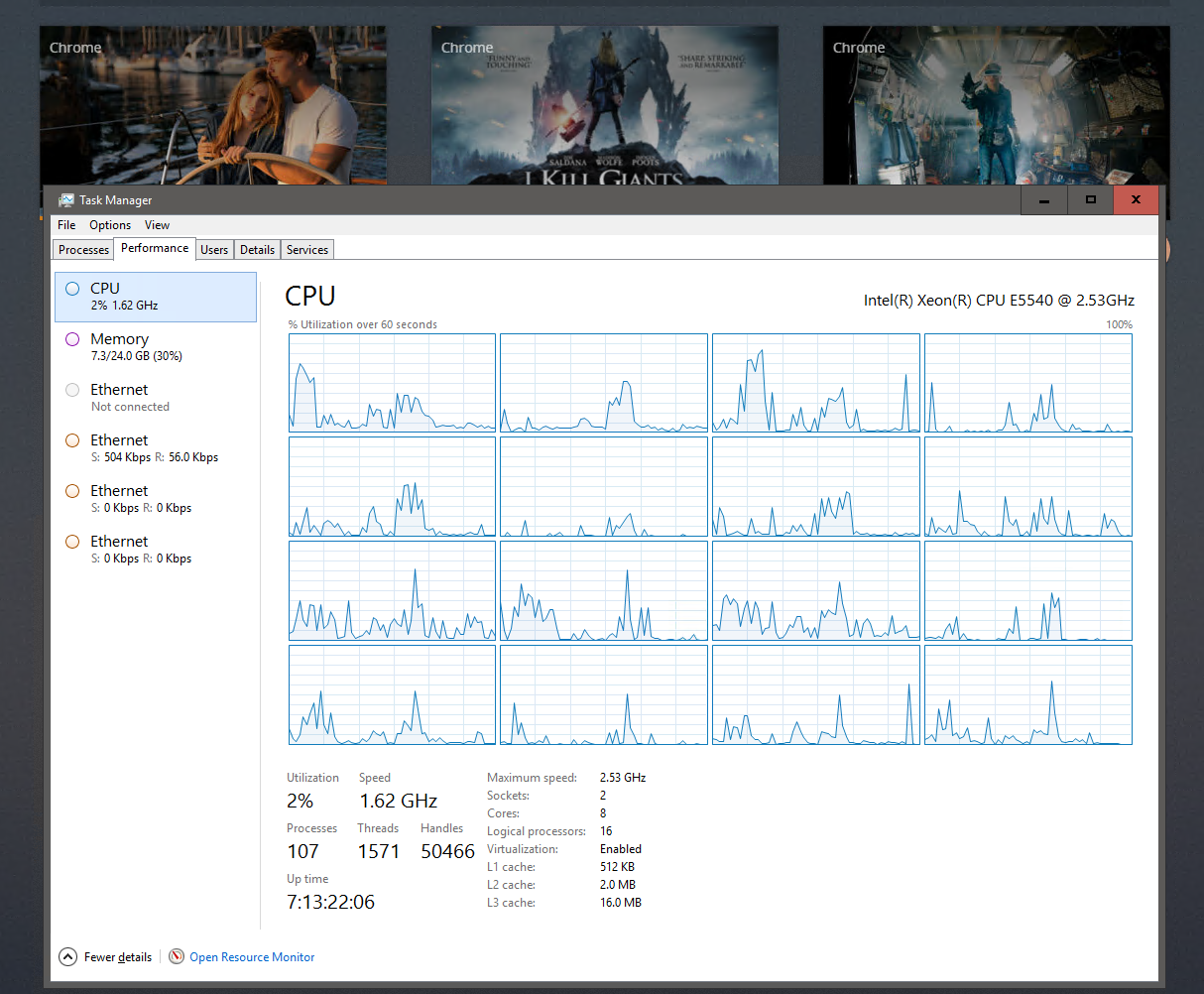Click the first Chrome thumbnail with couple
This screenshot has height=994, width=1204.
213,105
